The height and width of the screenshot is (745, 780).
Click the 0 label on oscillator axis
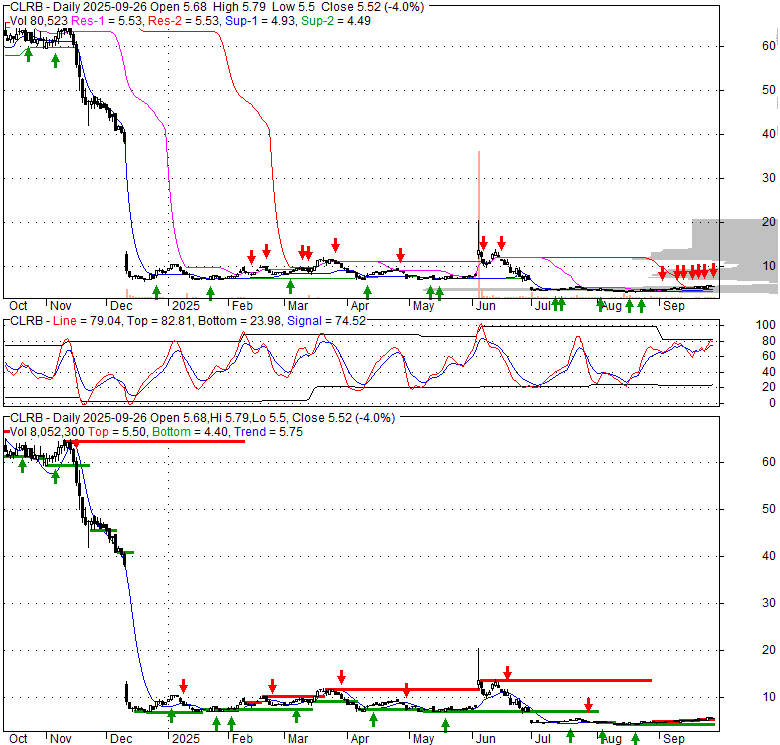772,402
